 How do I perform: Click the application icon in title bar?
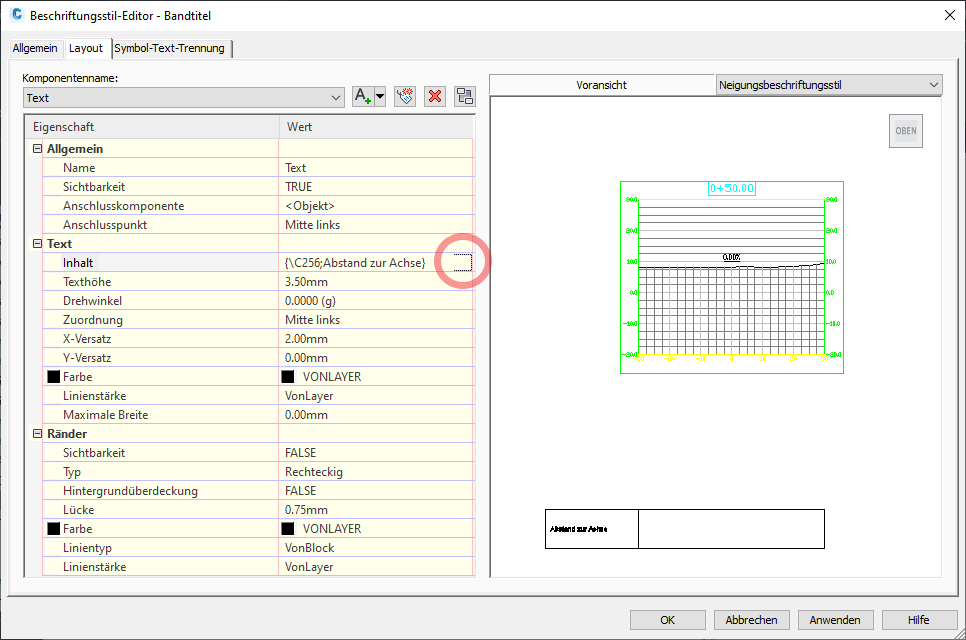coord(15,15)
